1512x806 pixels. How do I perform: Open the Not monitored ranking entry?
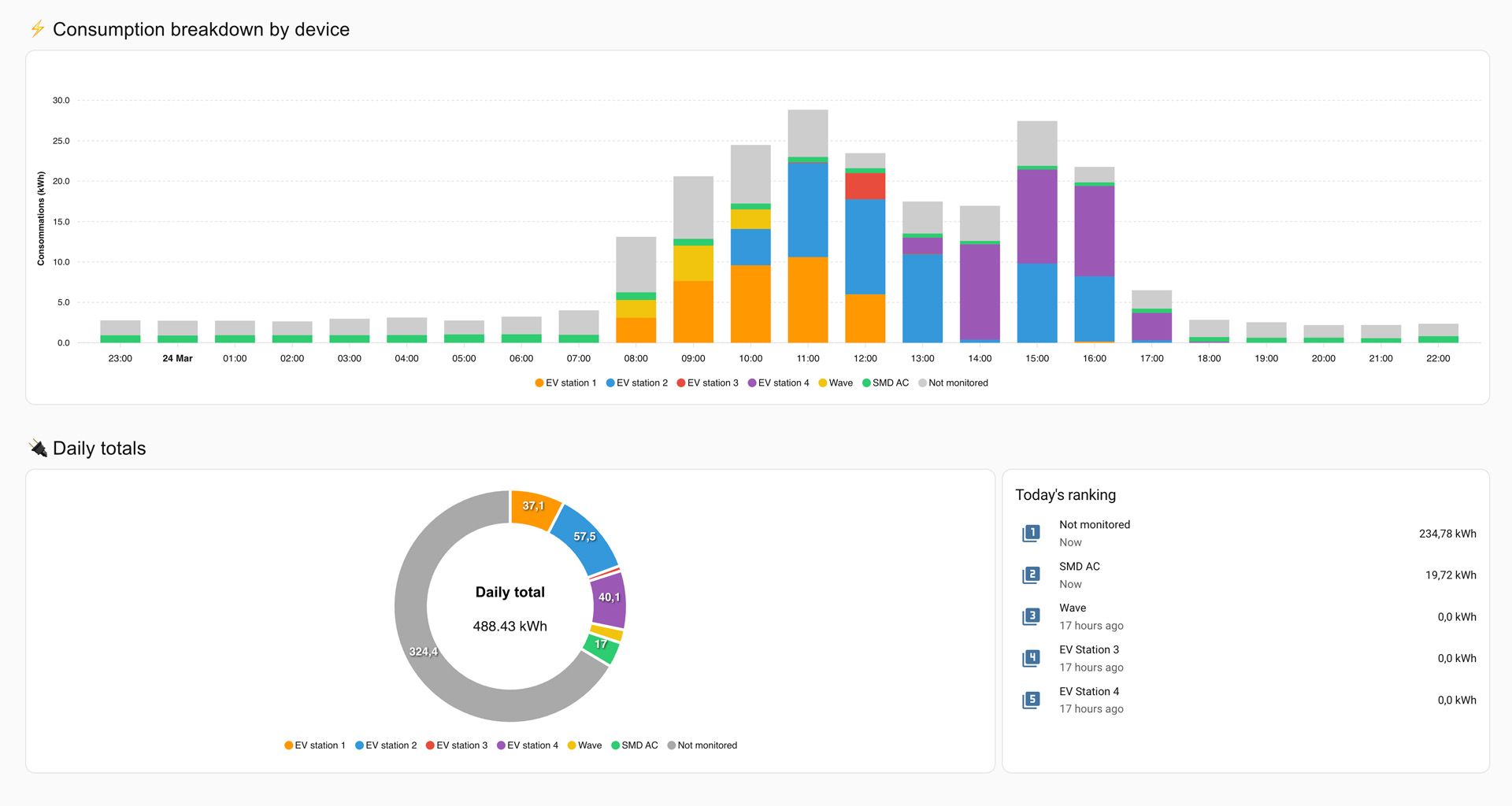pos(1094,525)
